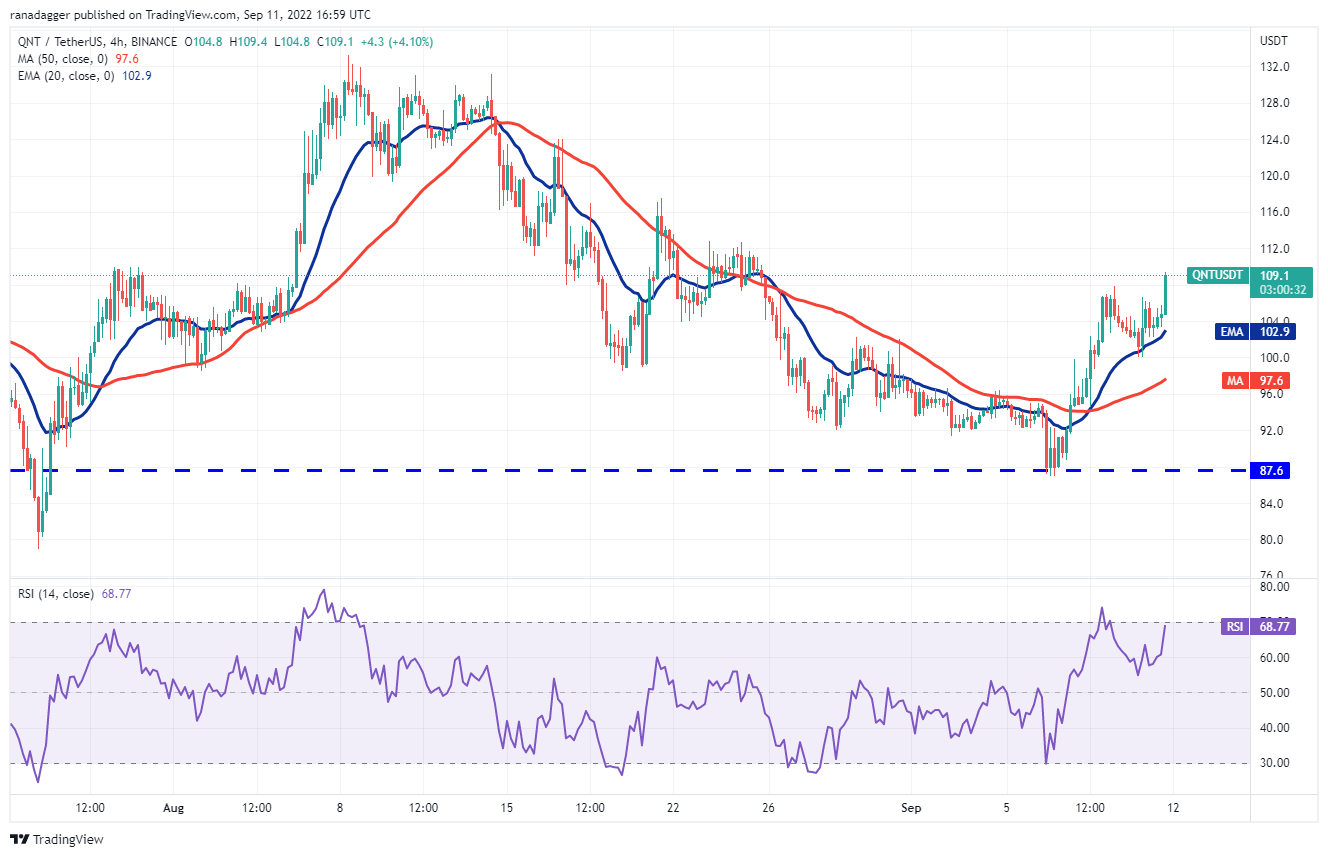This screenshot has width=1328, height=857.
Task: Click the TradingView logo in bottom-left corner
Action: (57, 839)
